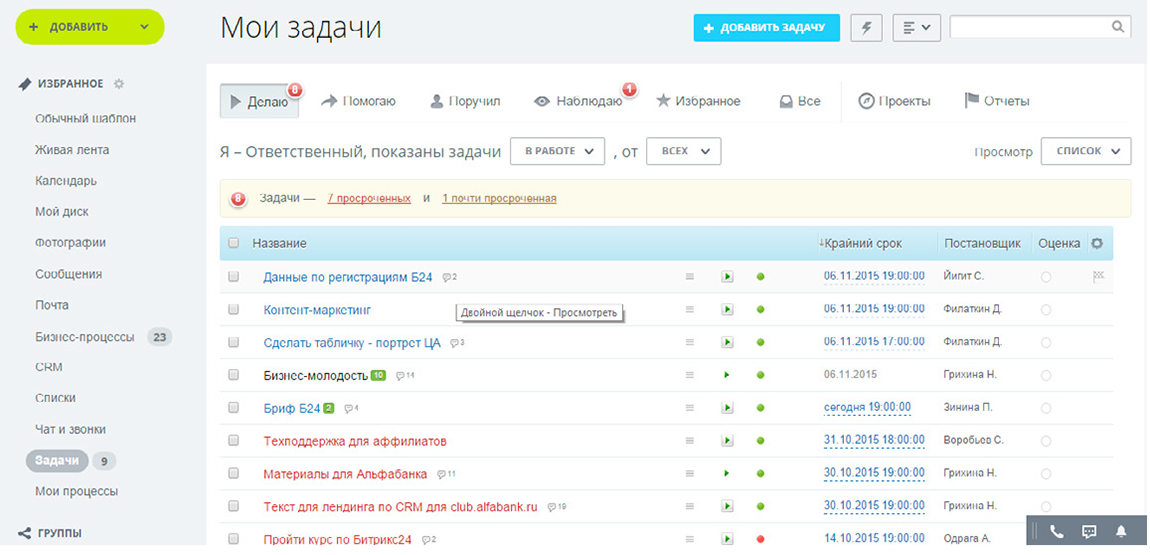Open the В РАБОТЕ status dropdown
1150x555 pixels.
(557, 151)
